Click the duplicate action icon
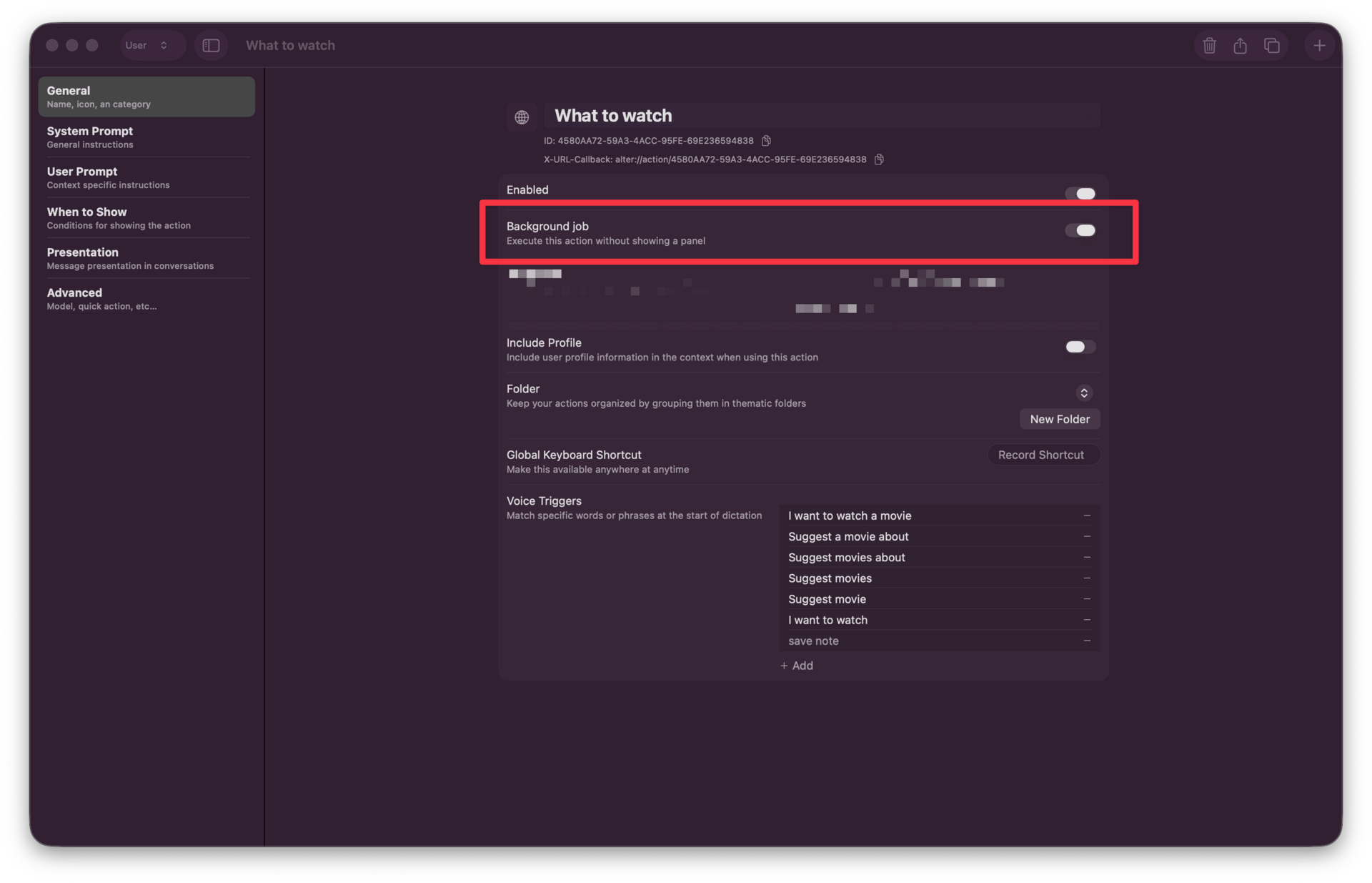Image resolution: width=1372 pixels, height=883 pixels. click(1271, 46)
